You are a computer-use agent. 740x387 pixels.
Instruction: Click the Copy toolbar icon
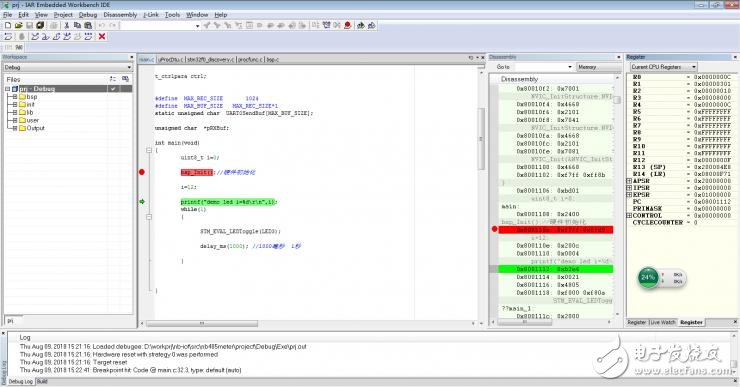tap(77, 25)
